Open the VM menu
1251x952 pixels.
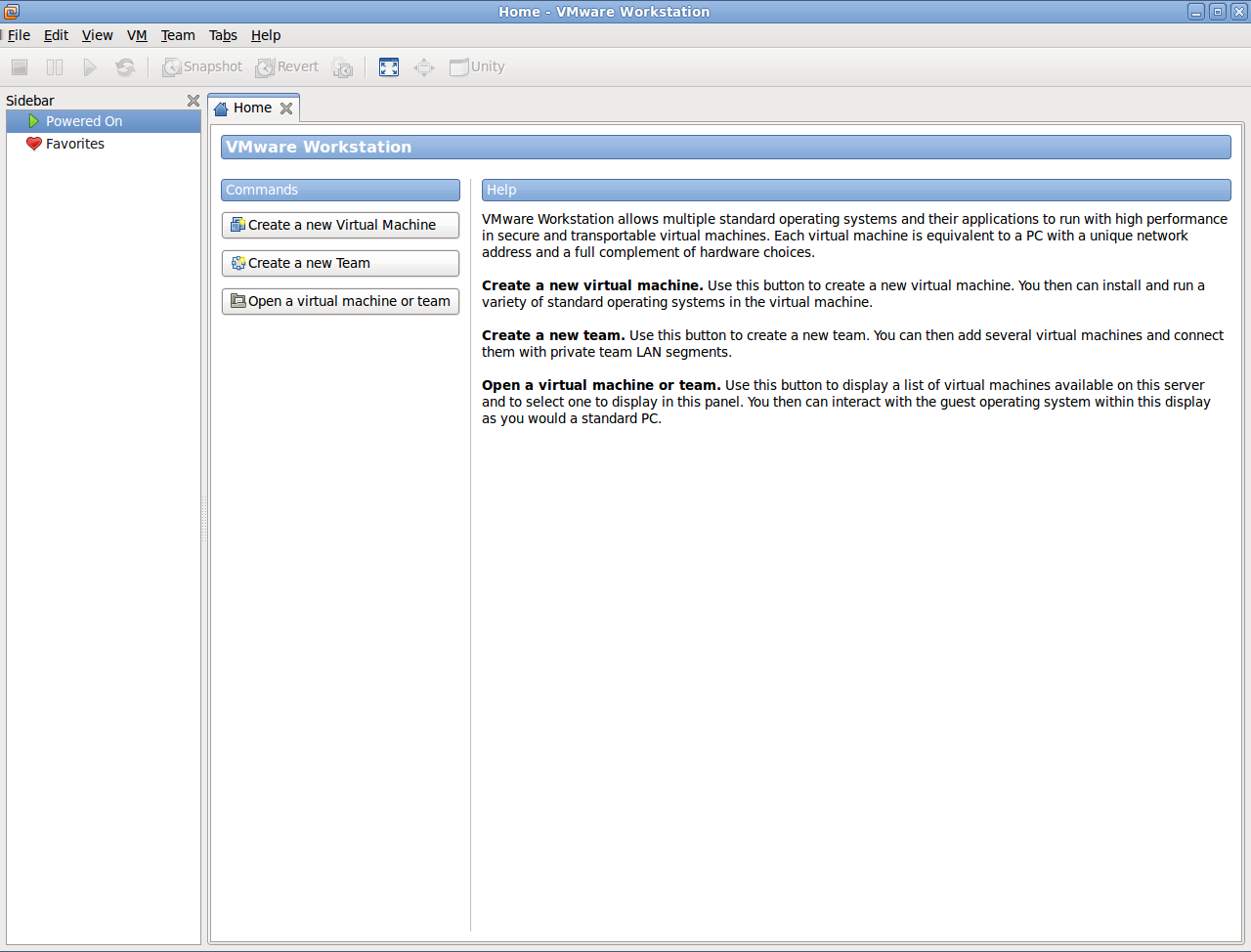[x=137, y=35]
